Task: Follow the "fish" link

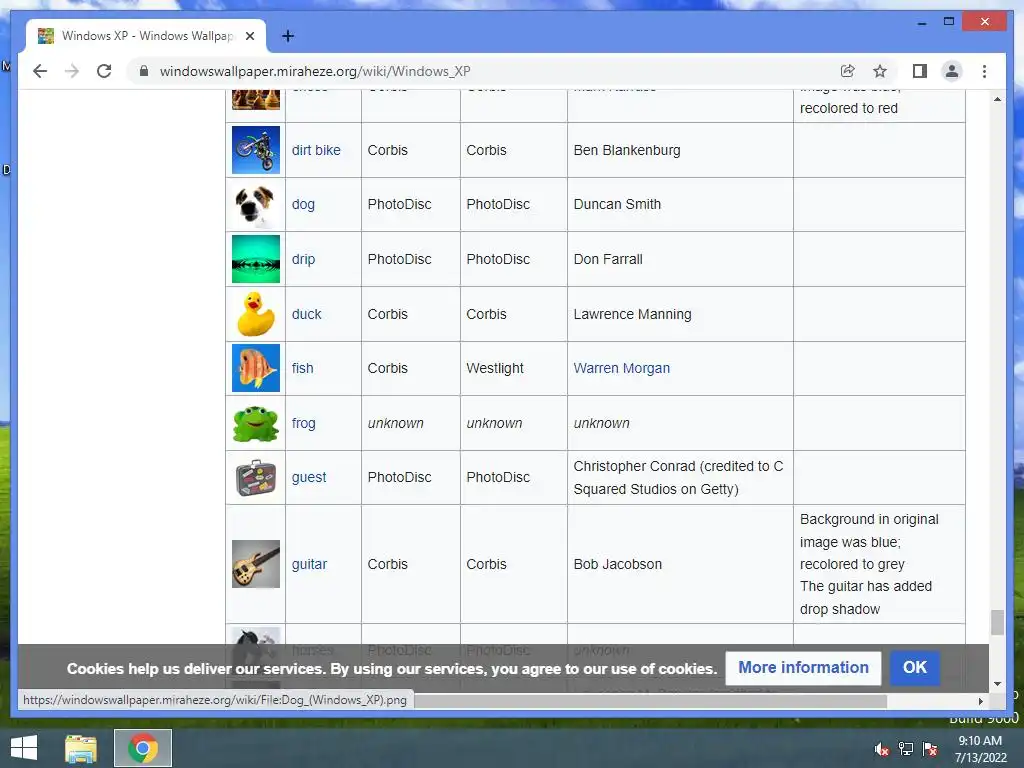Action: tap(302, 368)
